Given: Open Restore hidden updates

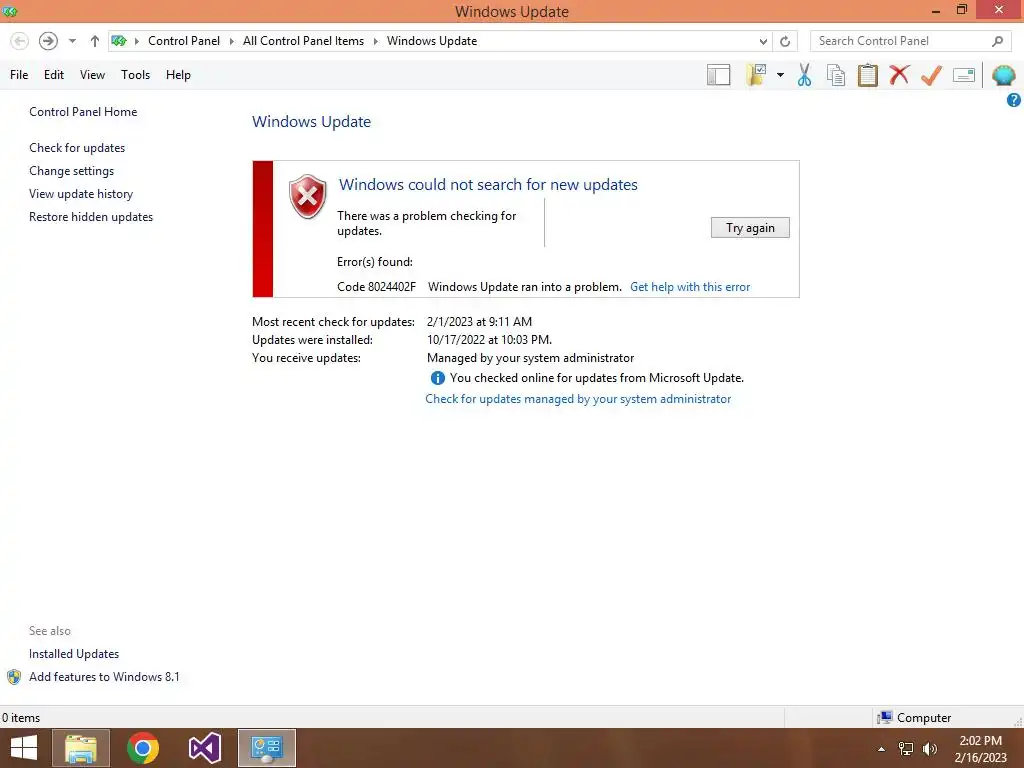Looking at the screenshot, I should pyautogui.click(x=91, y=217).
